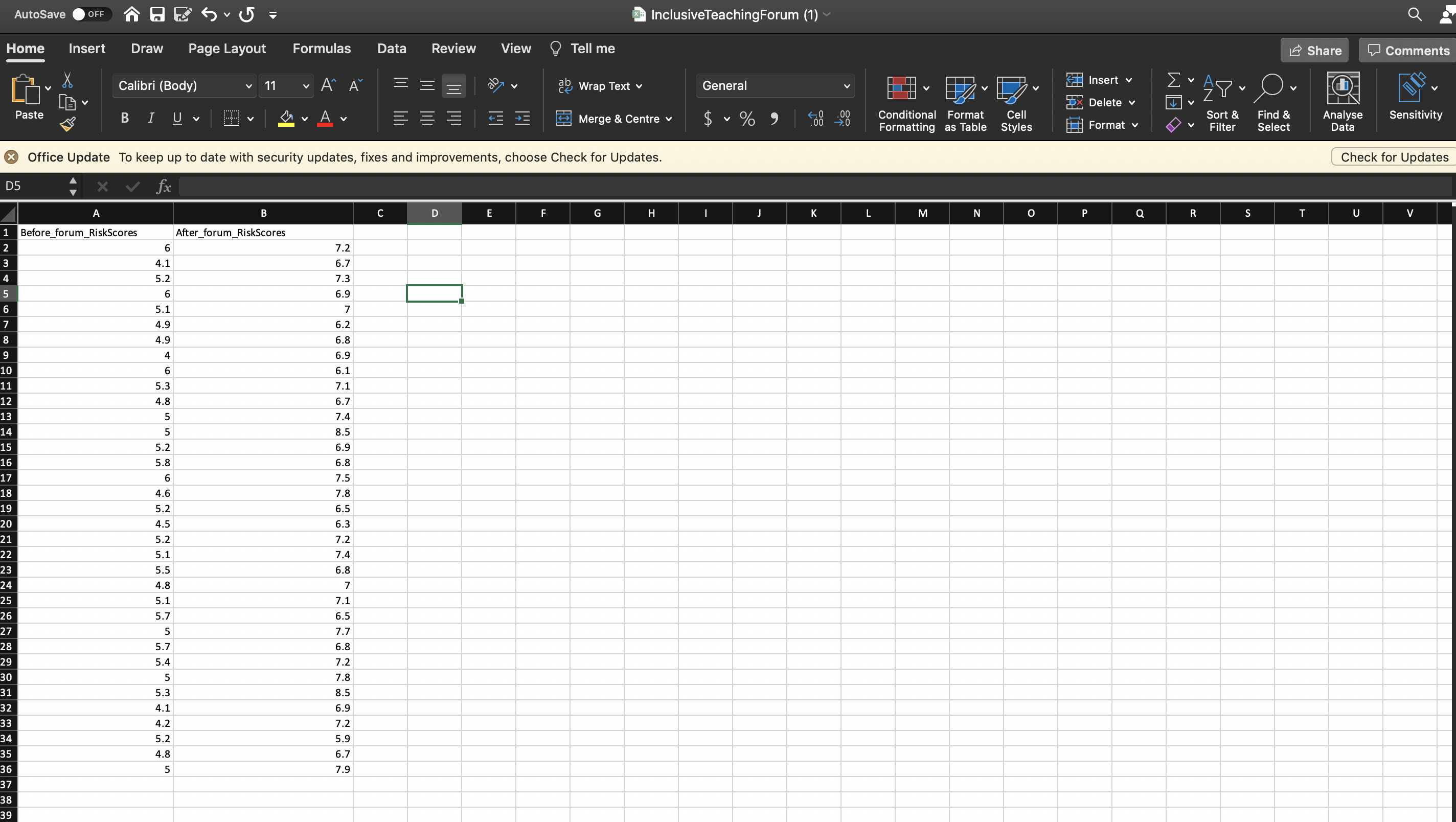This screenshot has height=822, width=1456.
Task: Expand the Calibri (Body) font list
Action: coord(248,86)
